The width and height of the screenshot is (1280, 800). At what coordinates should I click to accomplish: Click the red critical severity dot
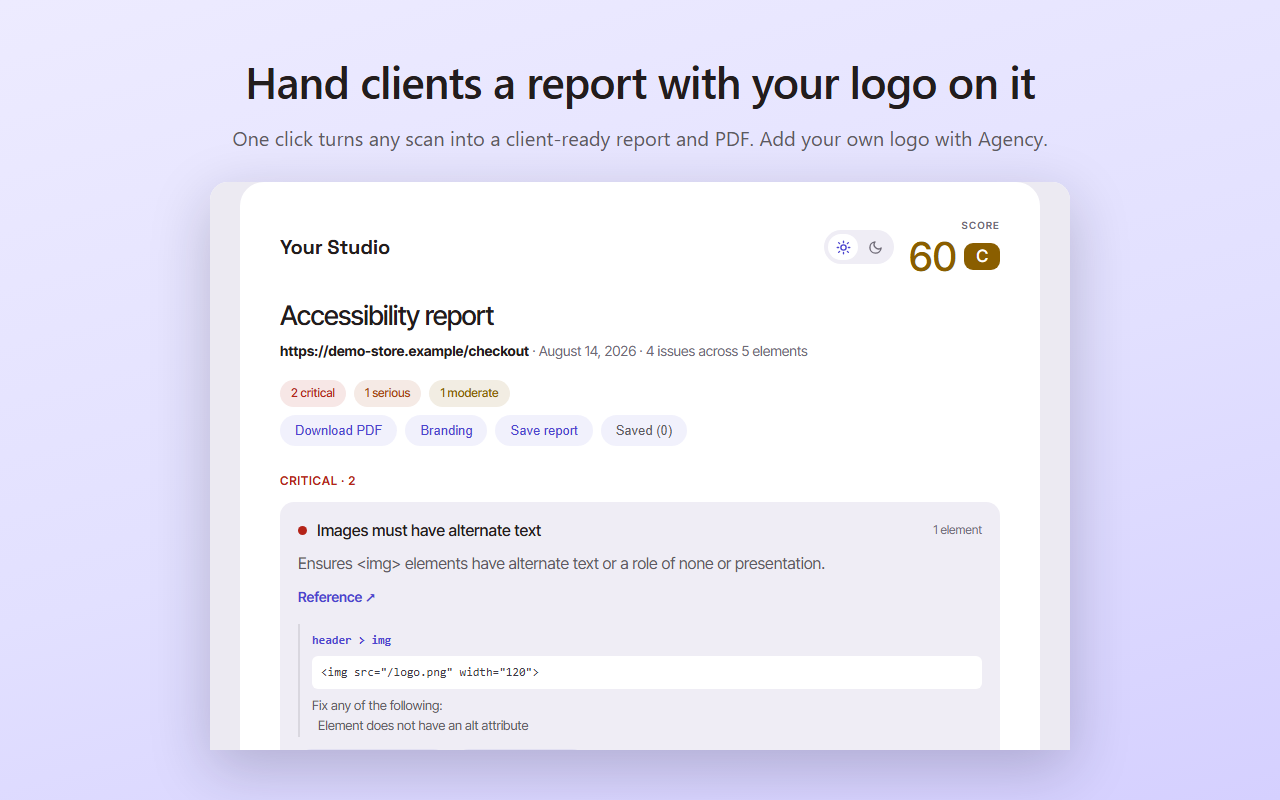point(303,530)
